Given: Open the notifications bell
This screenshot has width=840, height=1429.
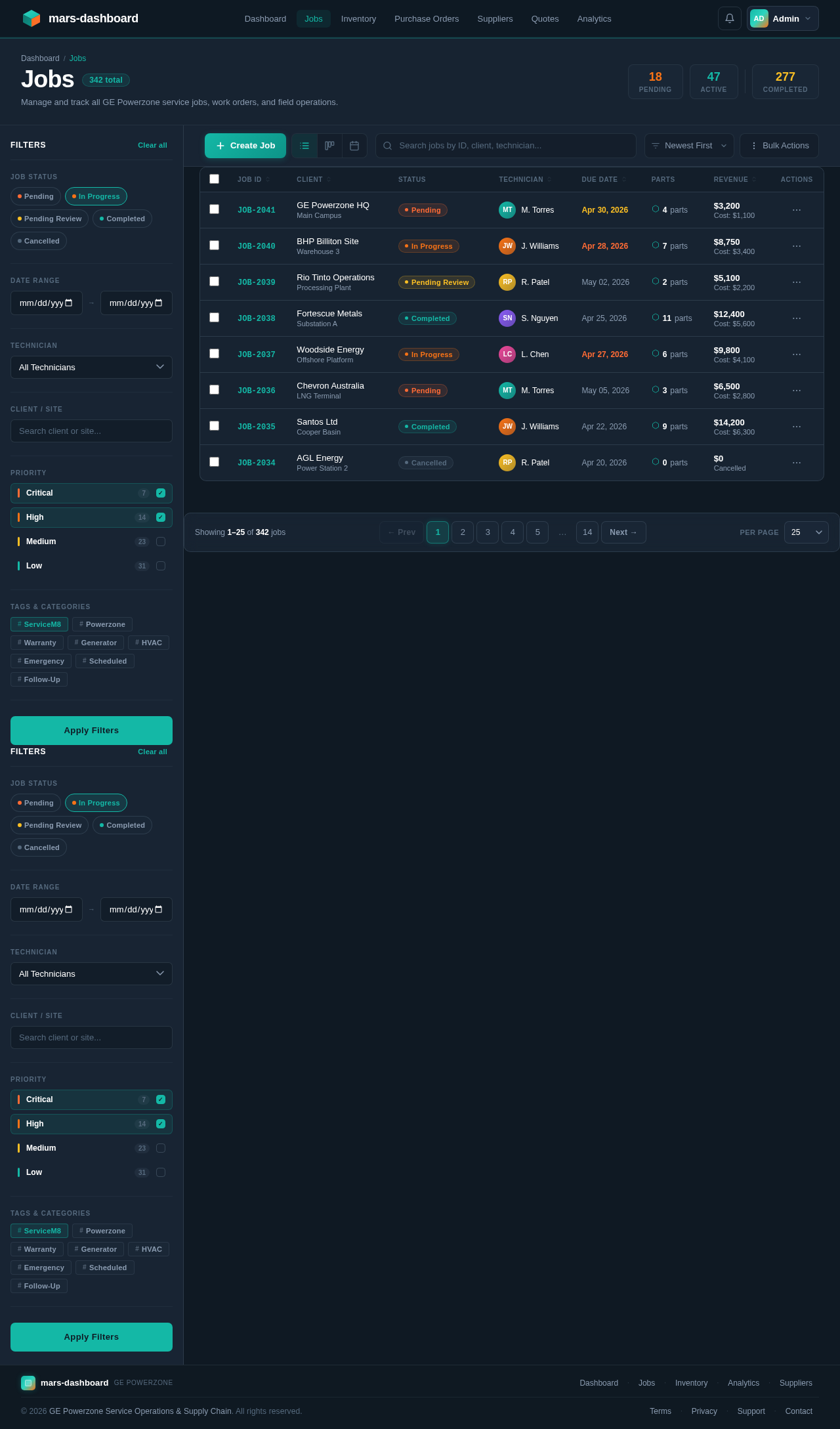Looking at the screenshot, I should tap(729, 18).
